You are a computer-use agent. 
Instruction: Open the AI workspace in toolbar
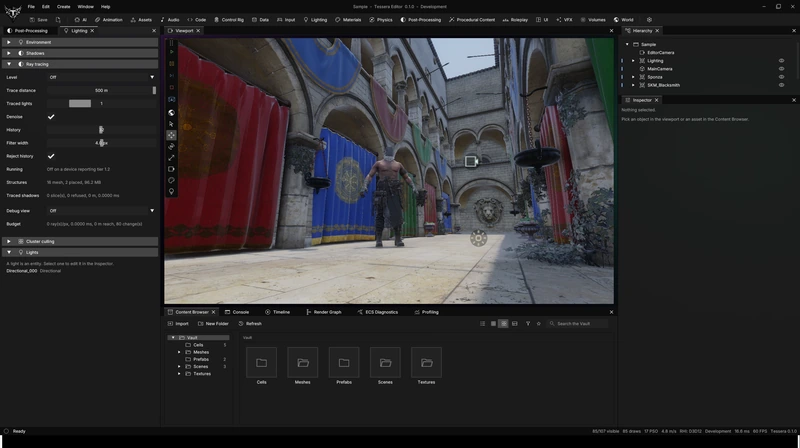point(81,20)
